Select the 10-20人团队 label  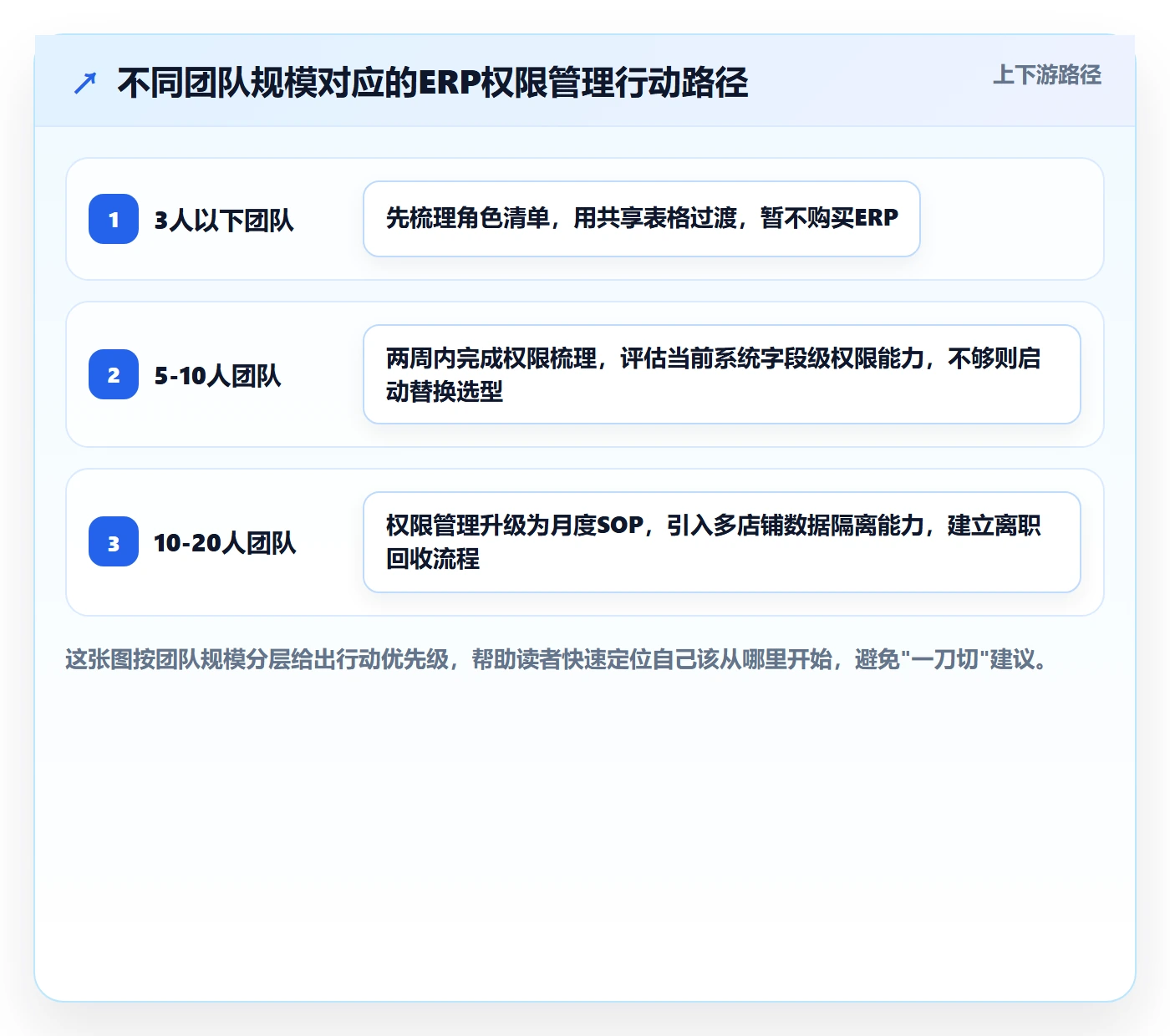[225, 542]
